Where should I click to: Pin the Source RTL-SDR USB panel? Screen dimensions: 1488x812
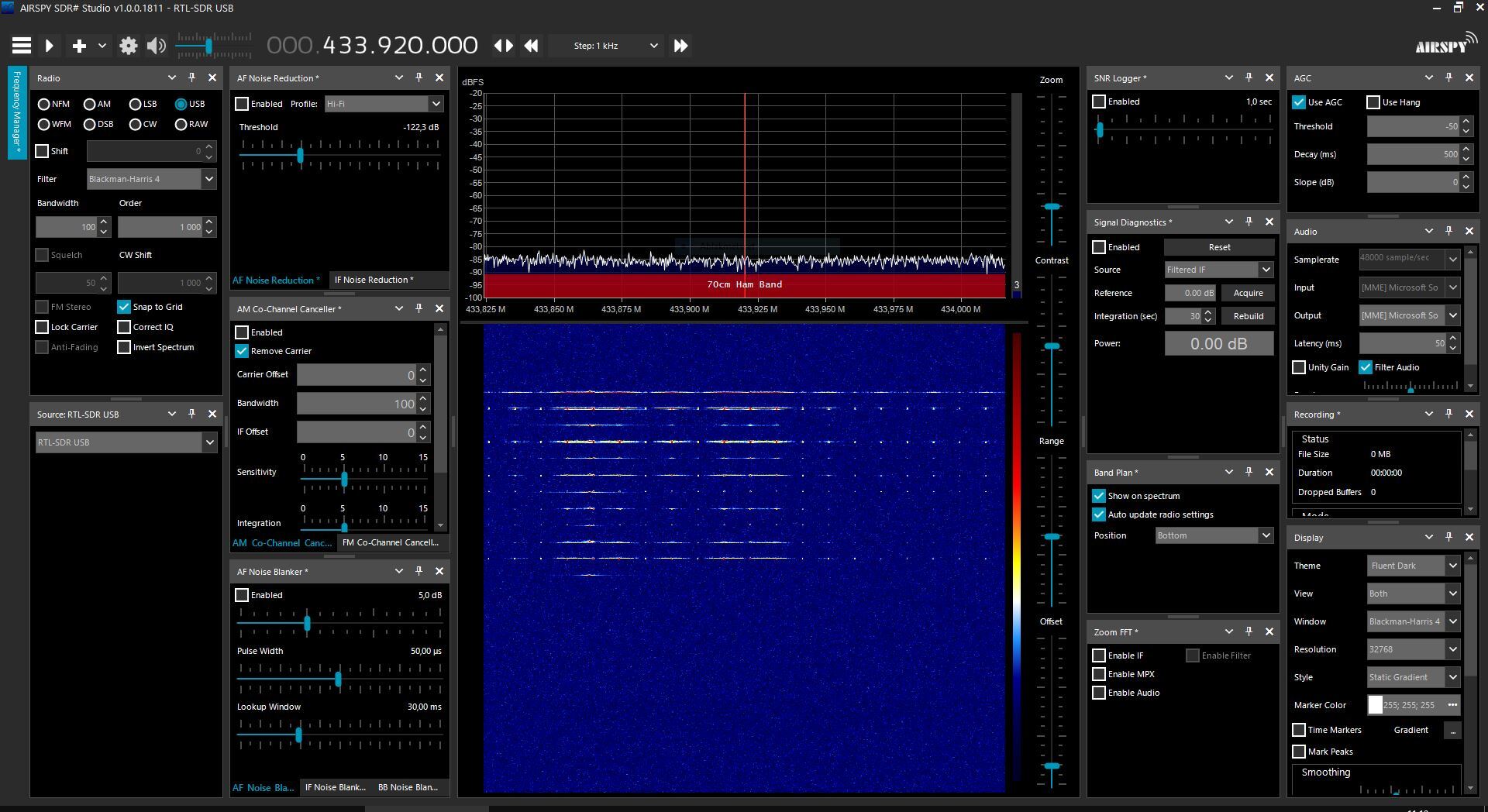click(x=192, y=414)
